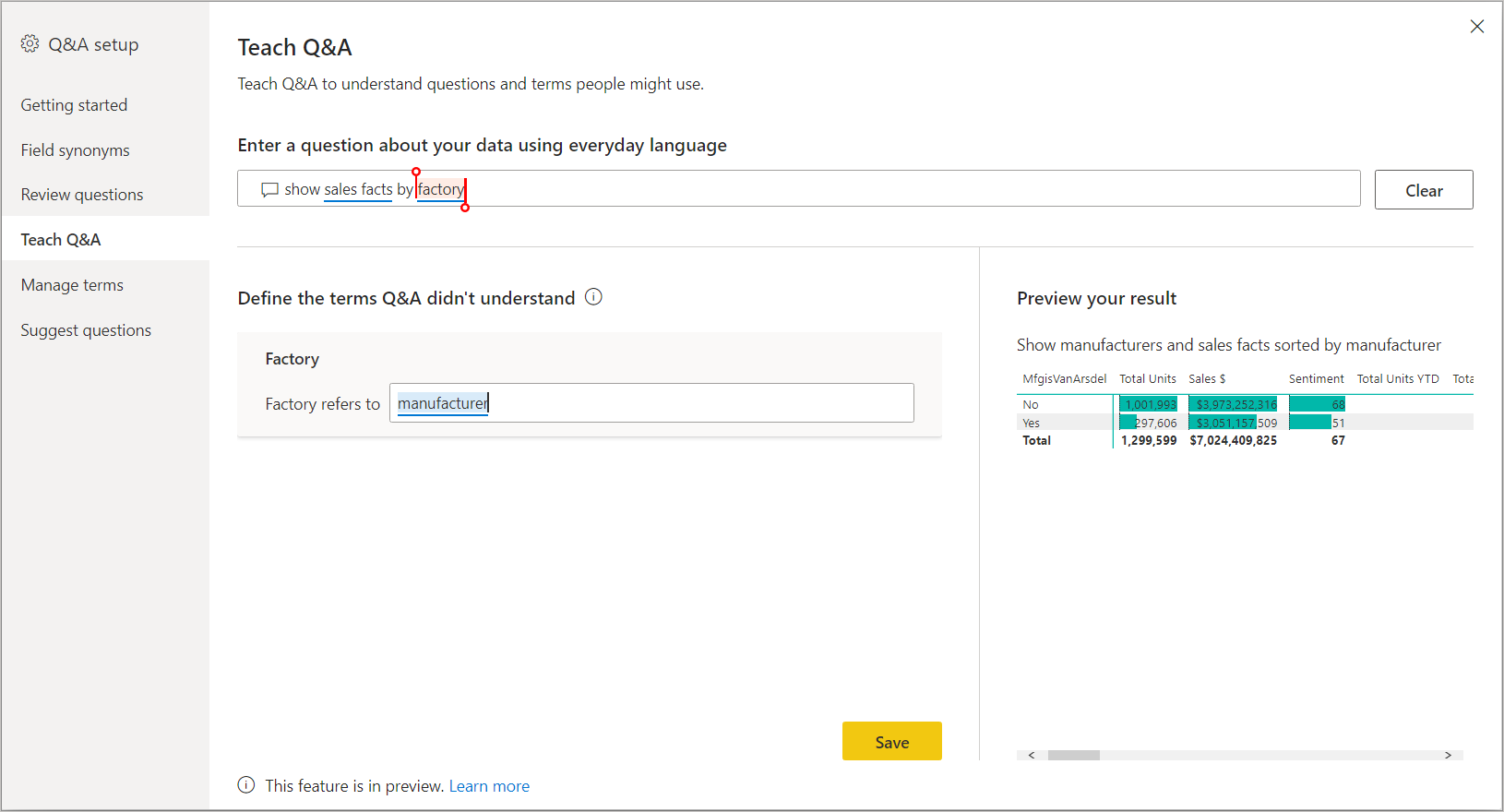Click the speech bubble icon in question box
This screenshot has width=1504, height=812.
point(269,190)
